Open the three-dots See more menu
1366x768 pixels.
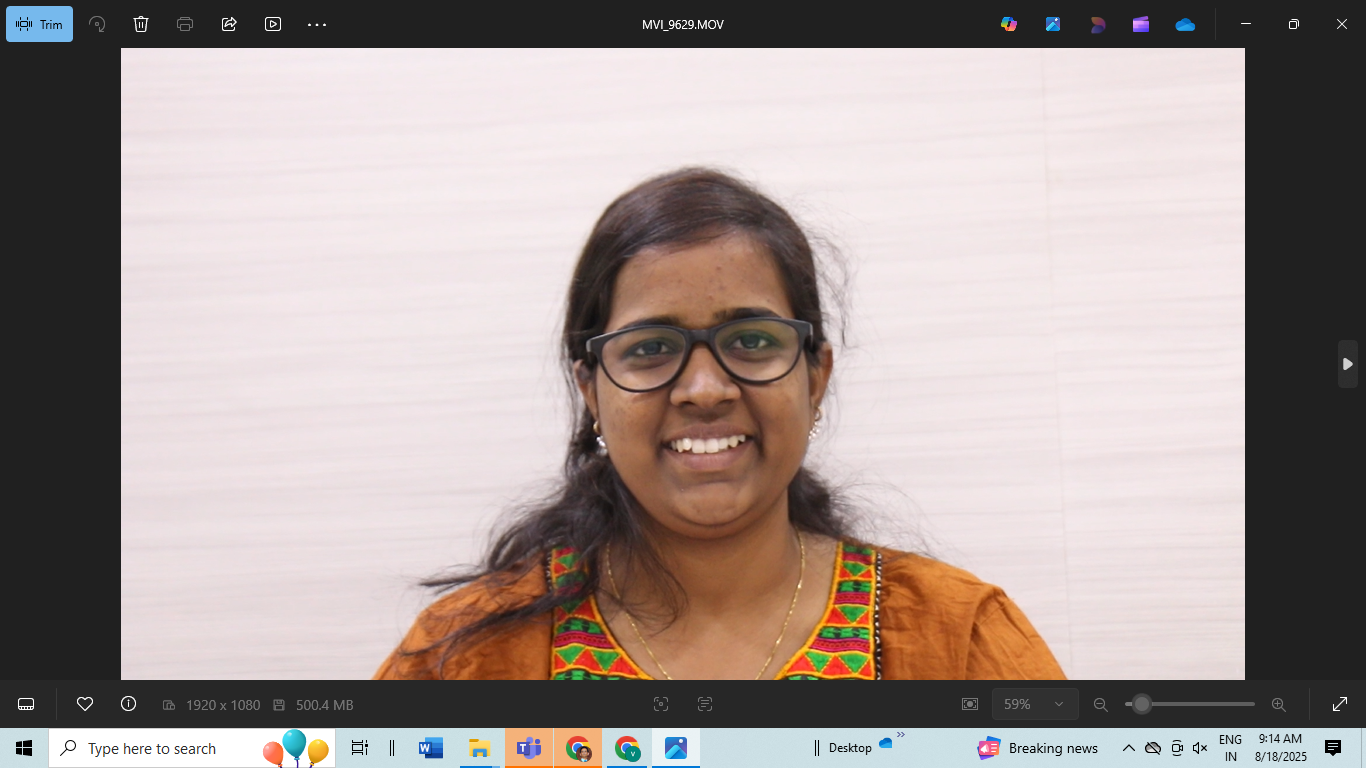coord(317,24)
